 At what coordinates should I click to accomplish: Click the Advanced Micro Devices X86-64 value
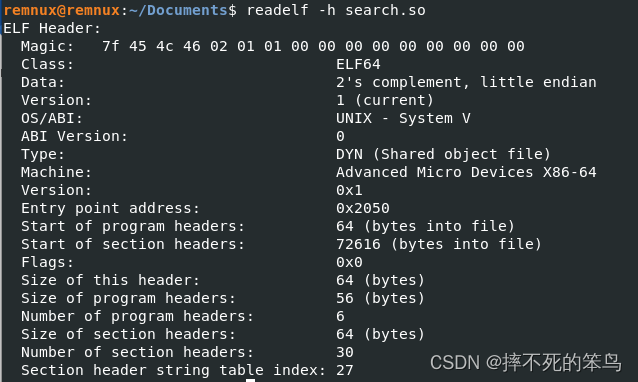coord(466,172)
